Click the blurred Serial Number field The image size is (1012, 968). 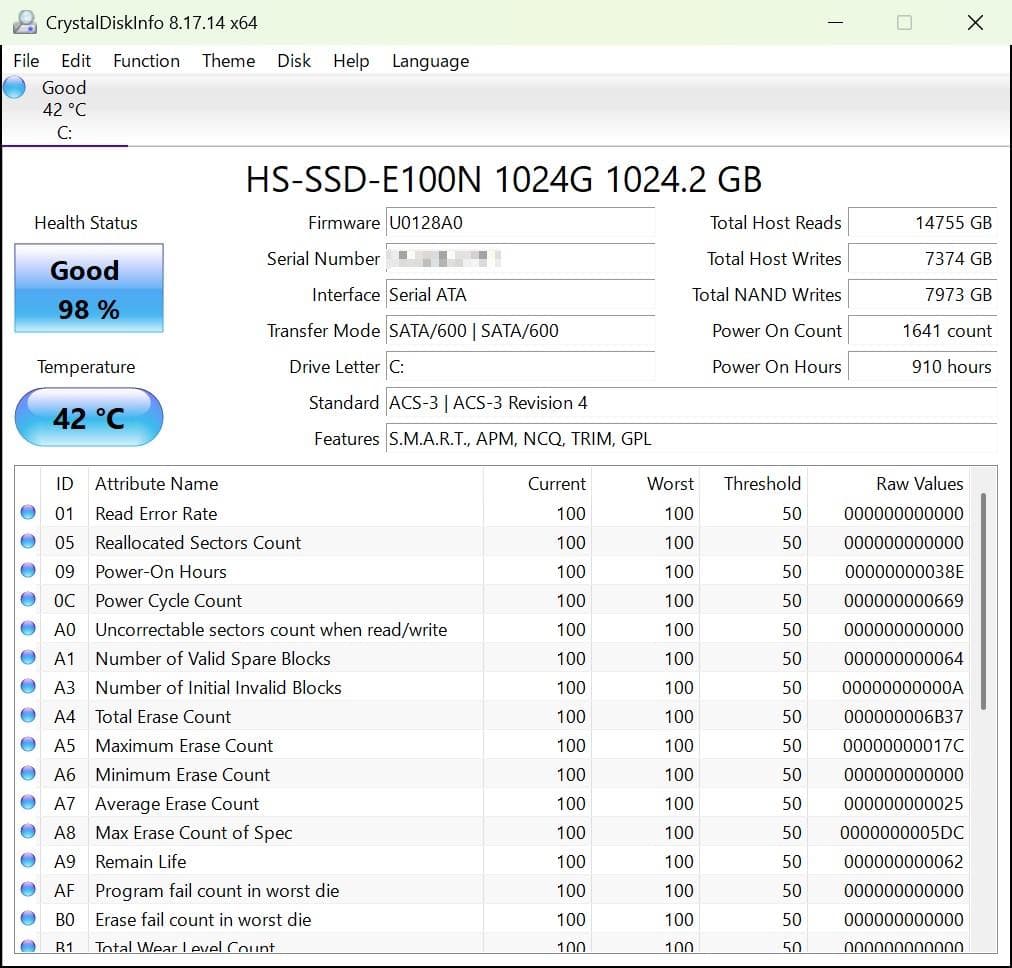pos(520,259)
